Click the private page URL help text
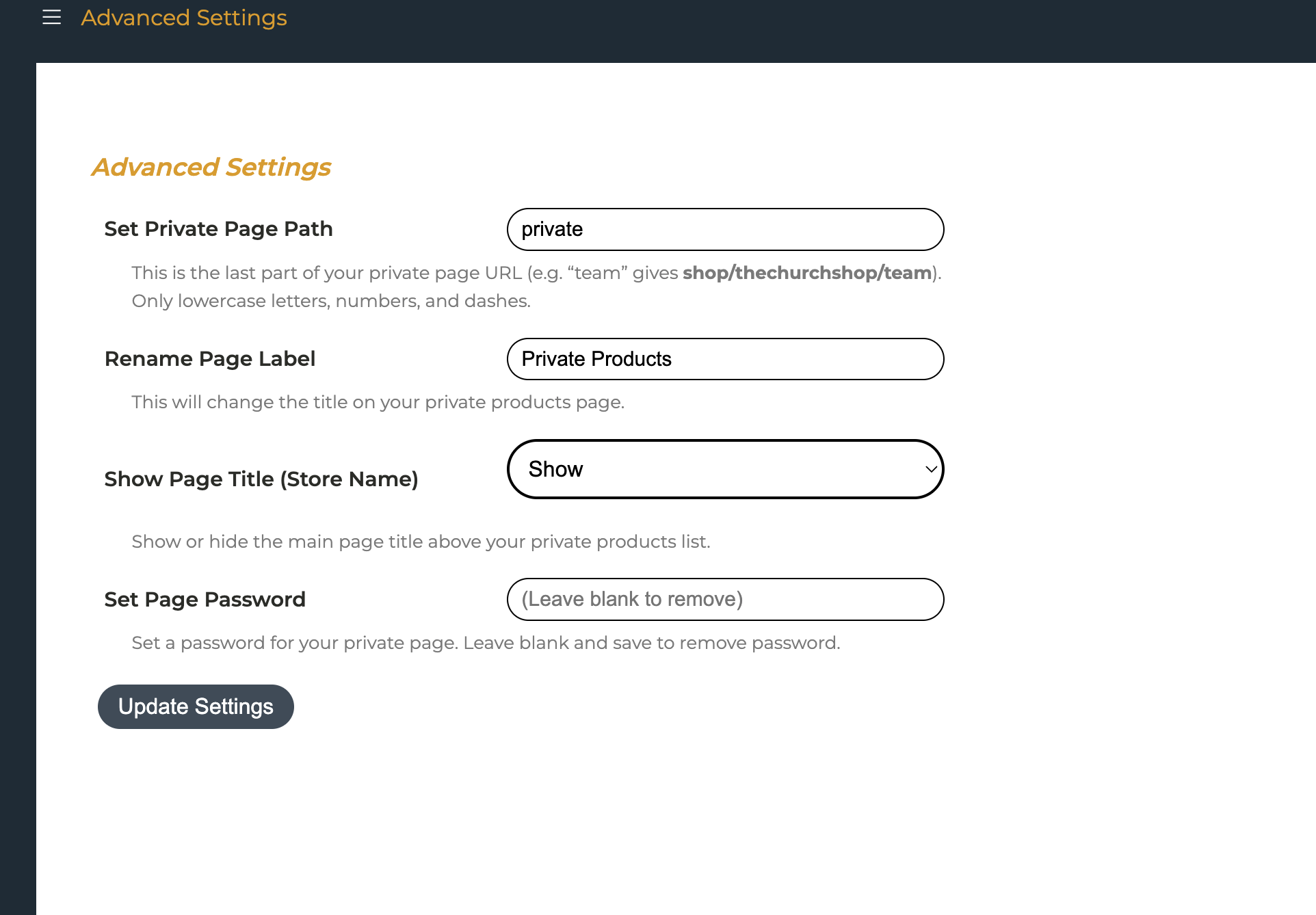This screenshot has height=915, width=1316. click(536, 273)
